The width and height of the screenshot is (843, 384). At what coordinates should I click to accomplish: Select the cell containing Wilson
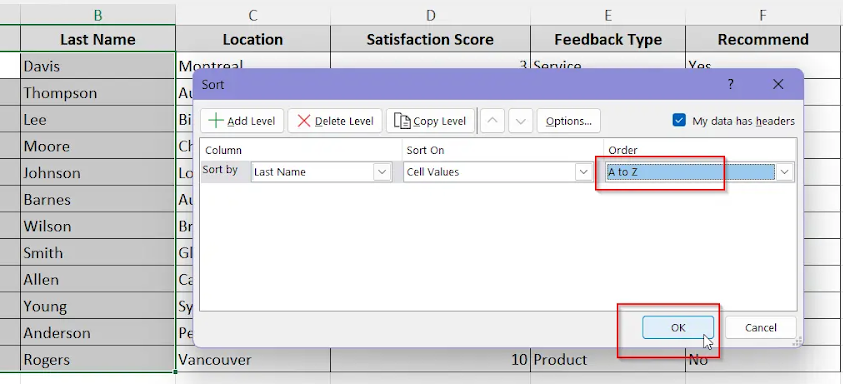coord(98,226)
